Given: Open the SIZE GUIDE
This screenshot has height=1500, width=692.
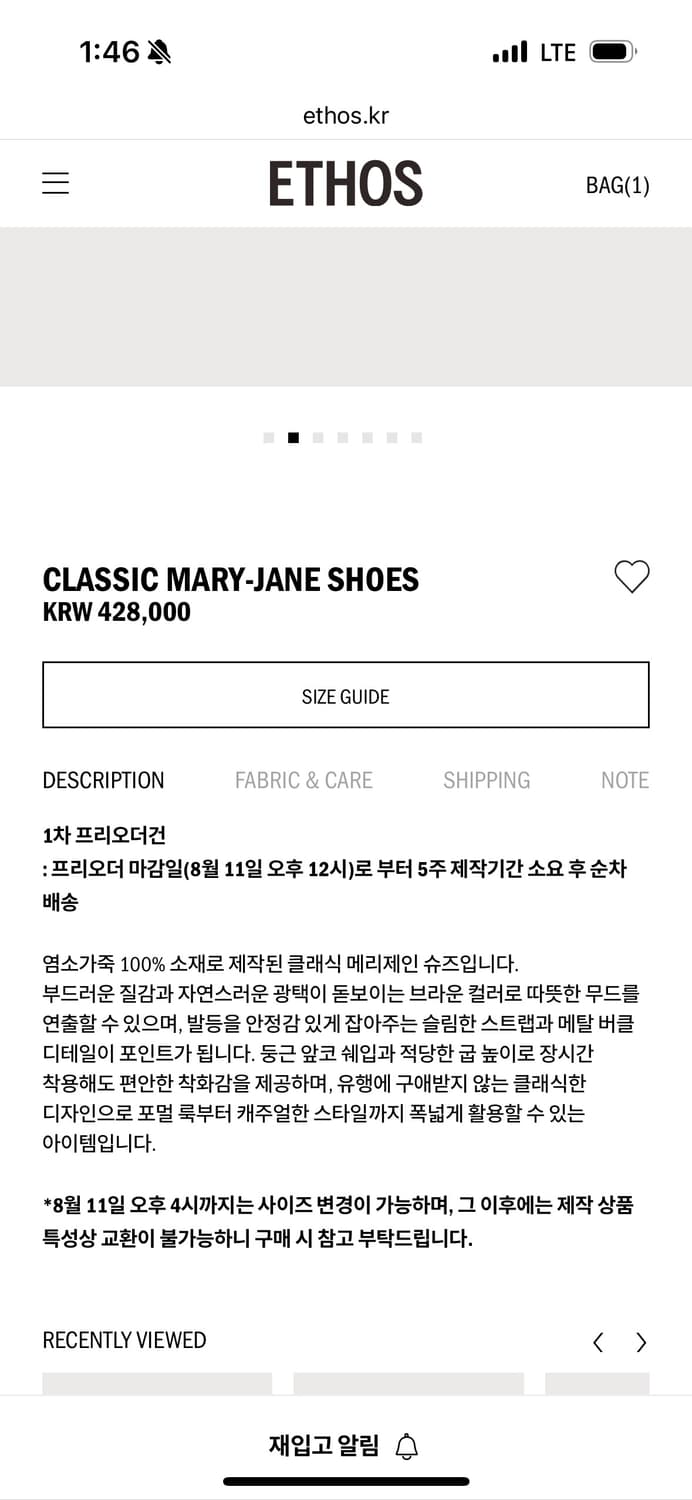Looking at the screenshot, I should pos(346,695).
